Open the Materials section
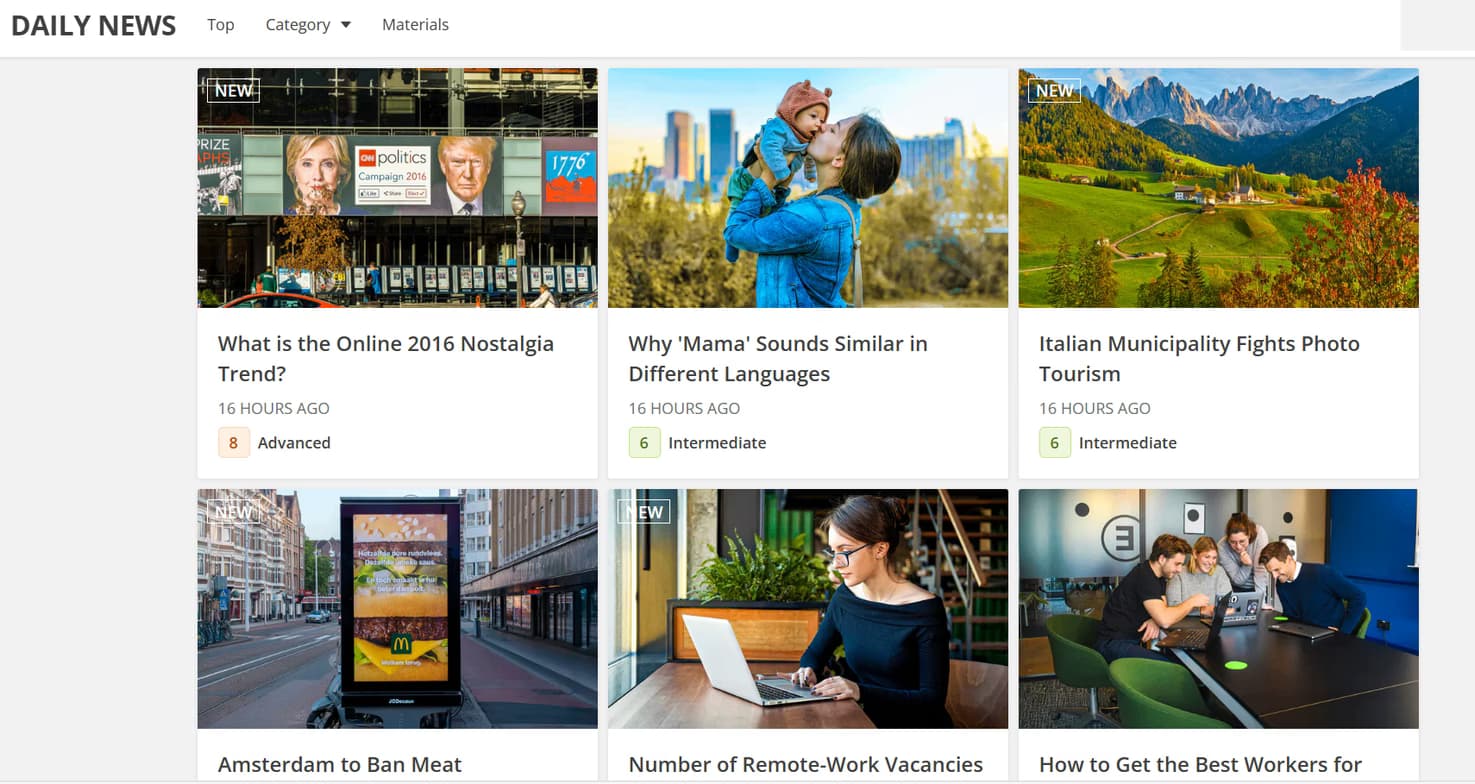This screenshot has width=1475, height=784. (x=415, y=24)
